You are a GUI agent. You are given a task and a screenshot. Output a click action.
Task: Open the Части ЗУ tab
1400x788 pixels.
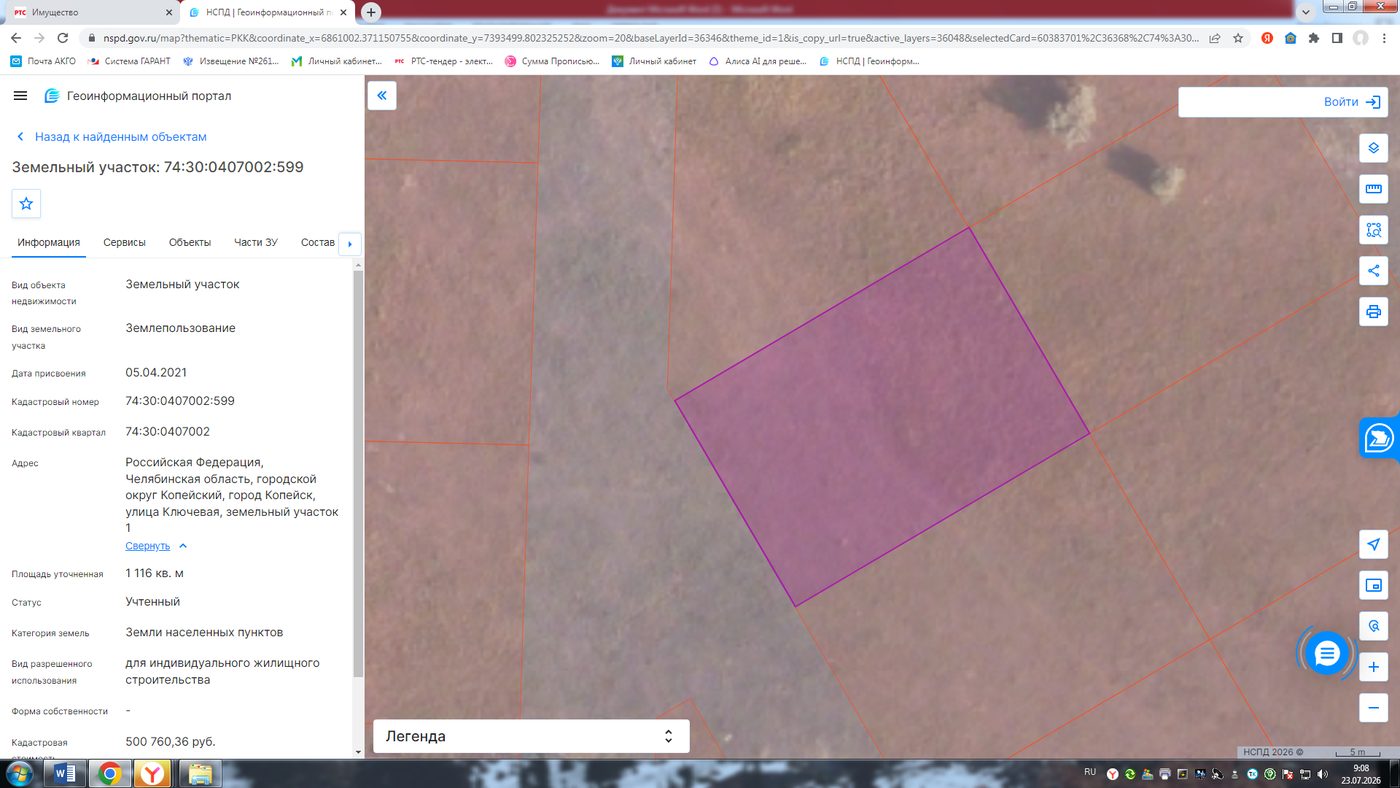(x=256, y=242)
